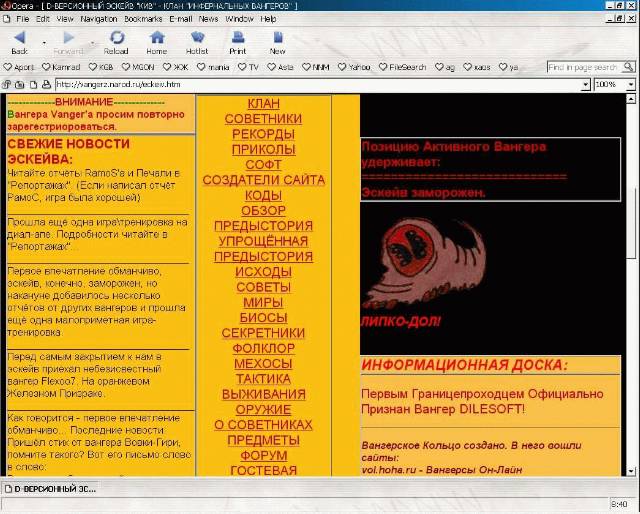Open the Bookmarks menu
The height and width of the screenshot is (514, 640).
point(143,19)
